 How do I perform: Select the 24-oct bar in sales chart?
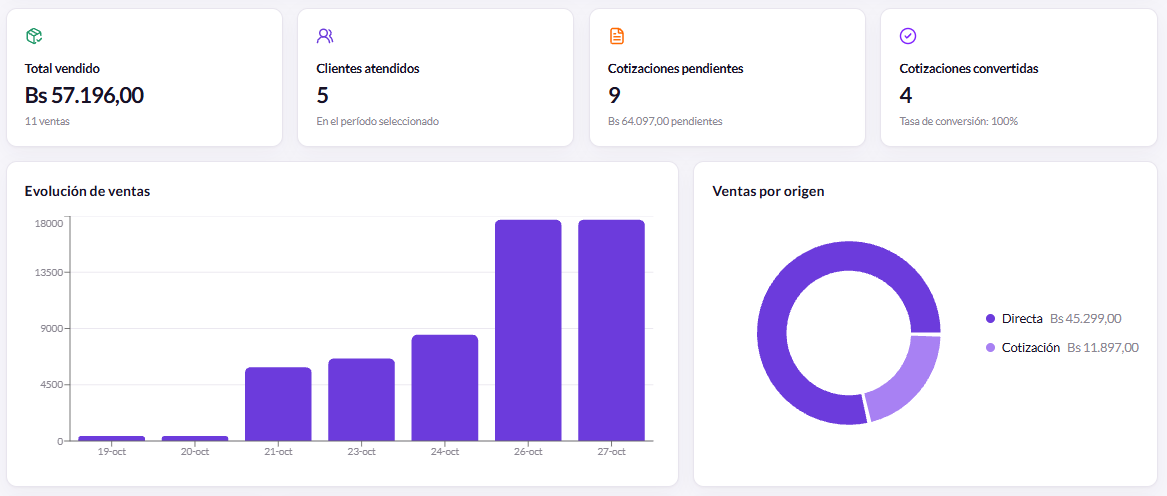point(445,388)
